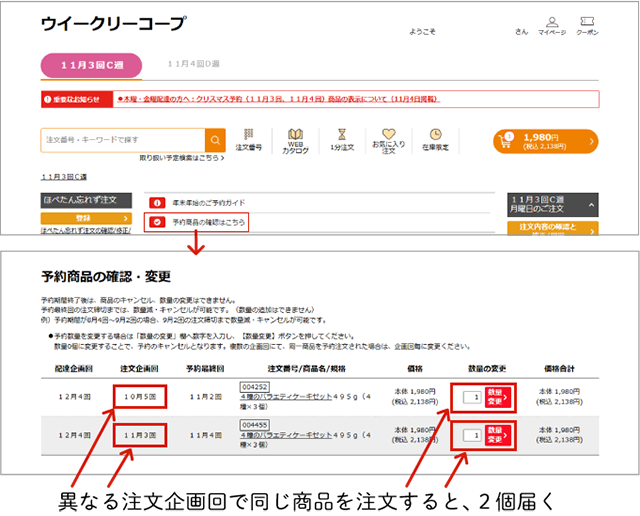Switch to the １１月４回D週 tab
The image size is (640, 516).
pyautogui.click(x=193, y=64)
